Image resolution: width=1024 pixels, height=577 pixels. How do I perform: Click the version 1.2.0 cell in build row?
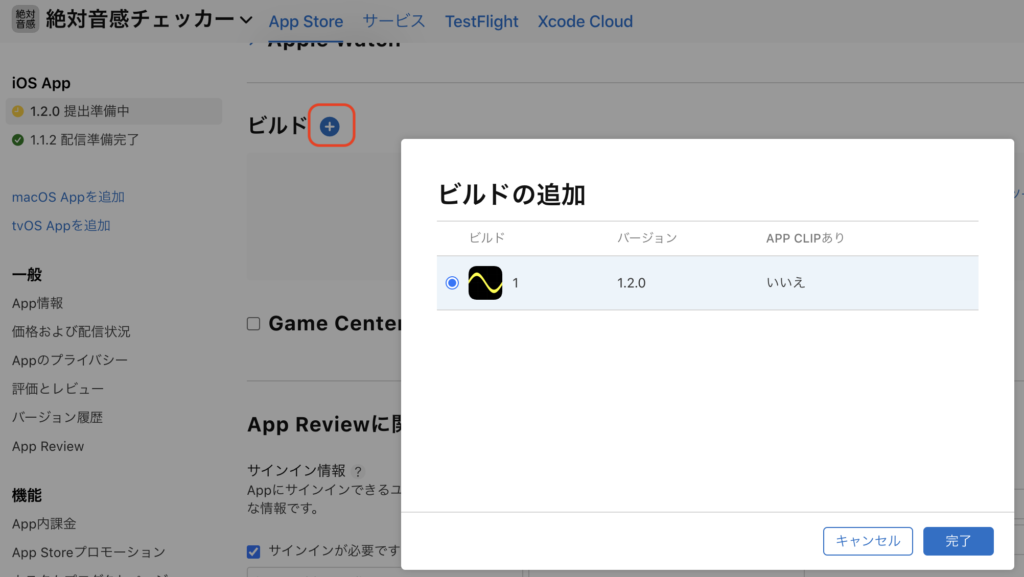(632, 283)
